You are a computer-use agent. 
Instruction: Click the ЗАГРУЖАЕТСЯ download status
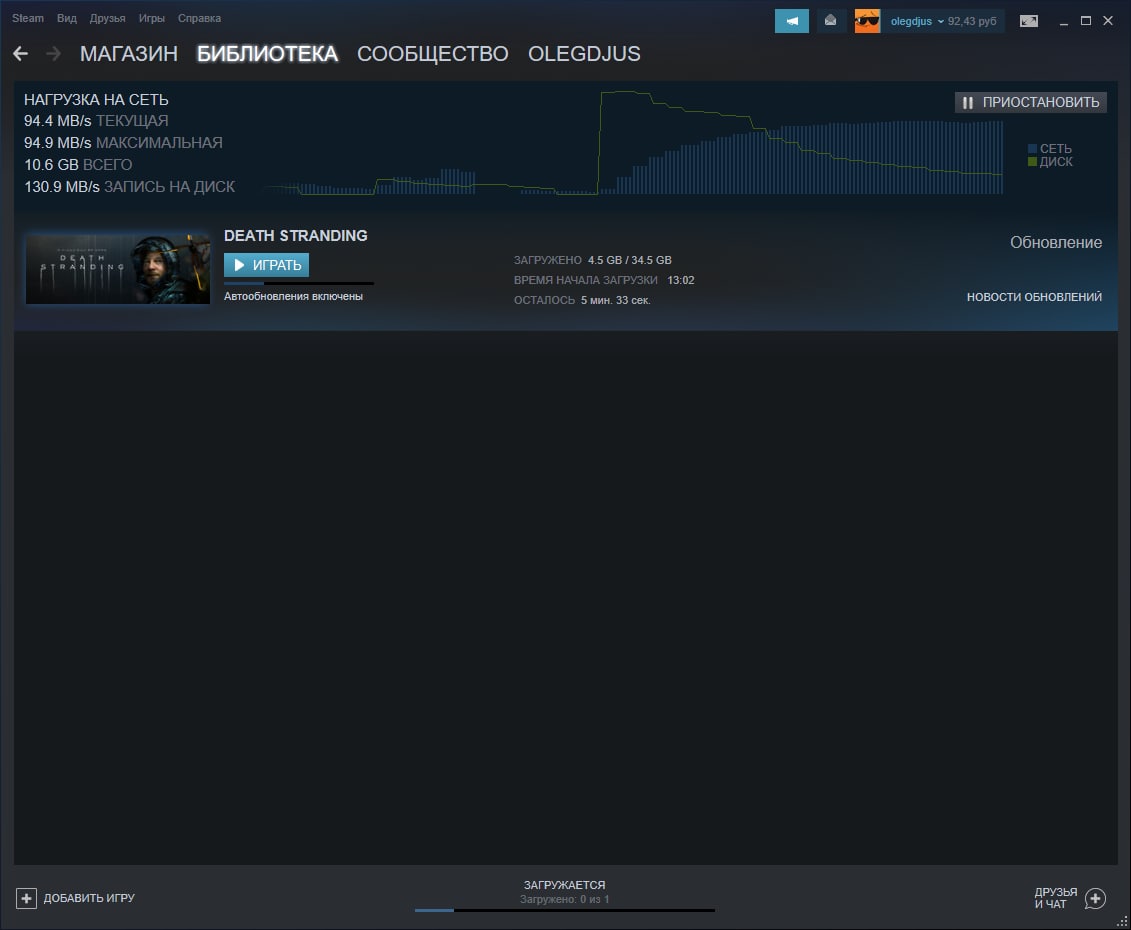pos(564,885)
